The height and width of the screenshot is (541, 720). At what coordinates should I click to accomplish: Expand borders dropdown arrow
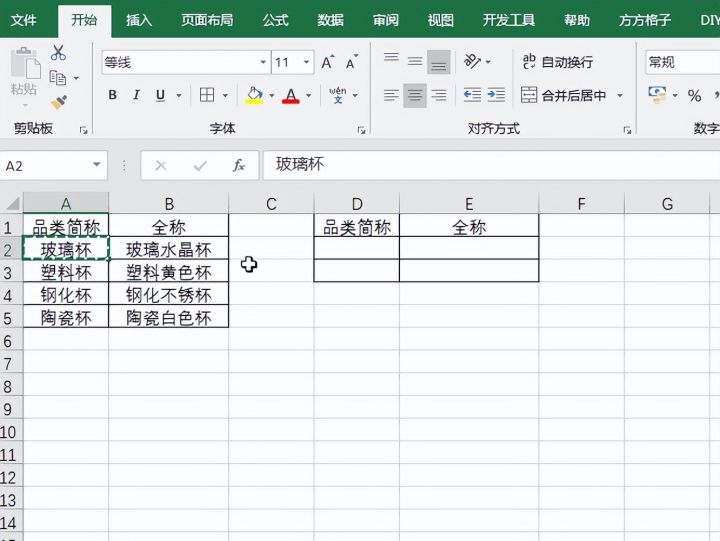click(x=225, y=96)
